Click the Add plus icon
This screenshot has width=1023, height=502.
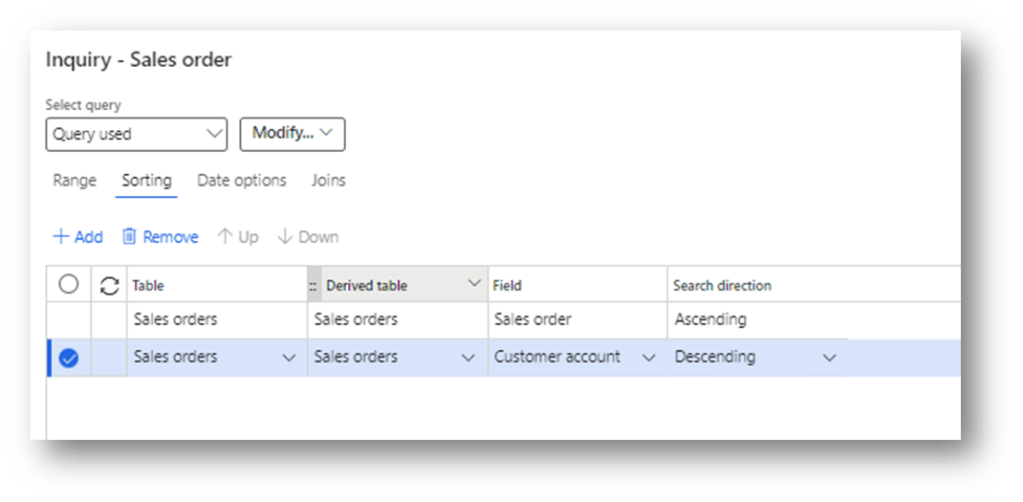(x=61, y=237)
